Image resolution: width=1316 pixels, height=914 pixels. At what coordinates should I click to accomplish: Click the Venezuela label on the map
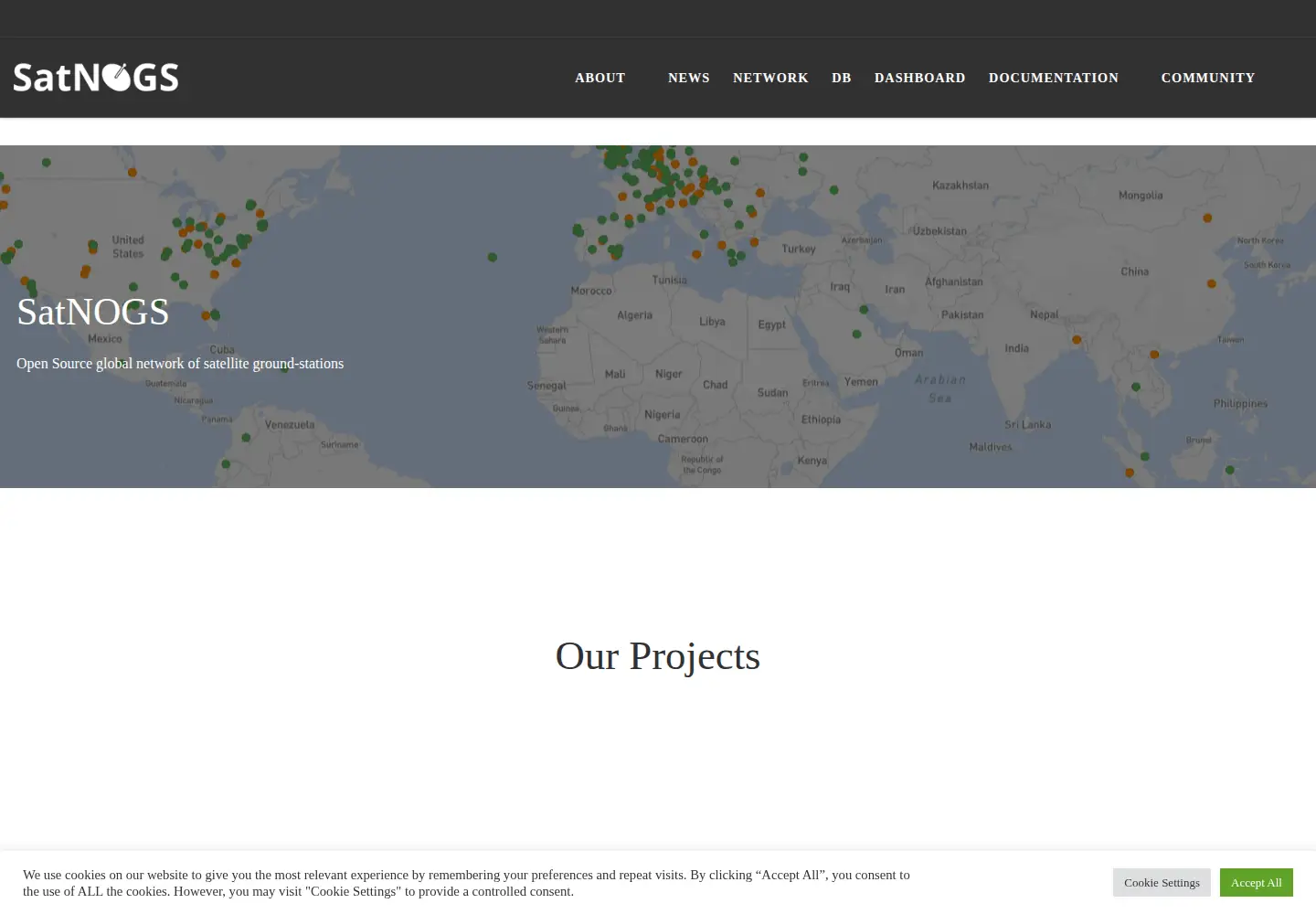click(x=290, y=425)
